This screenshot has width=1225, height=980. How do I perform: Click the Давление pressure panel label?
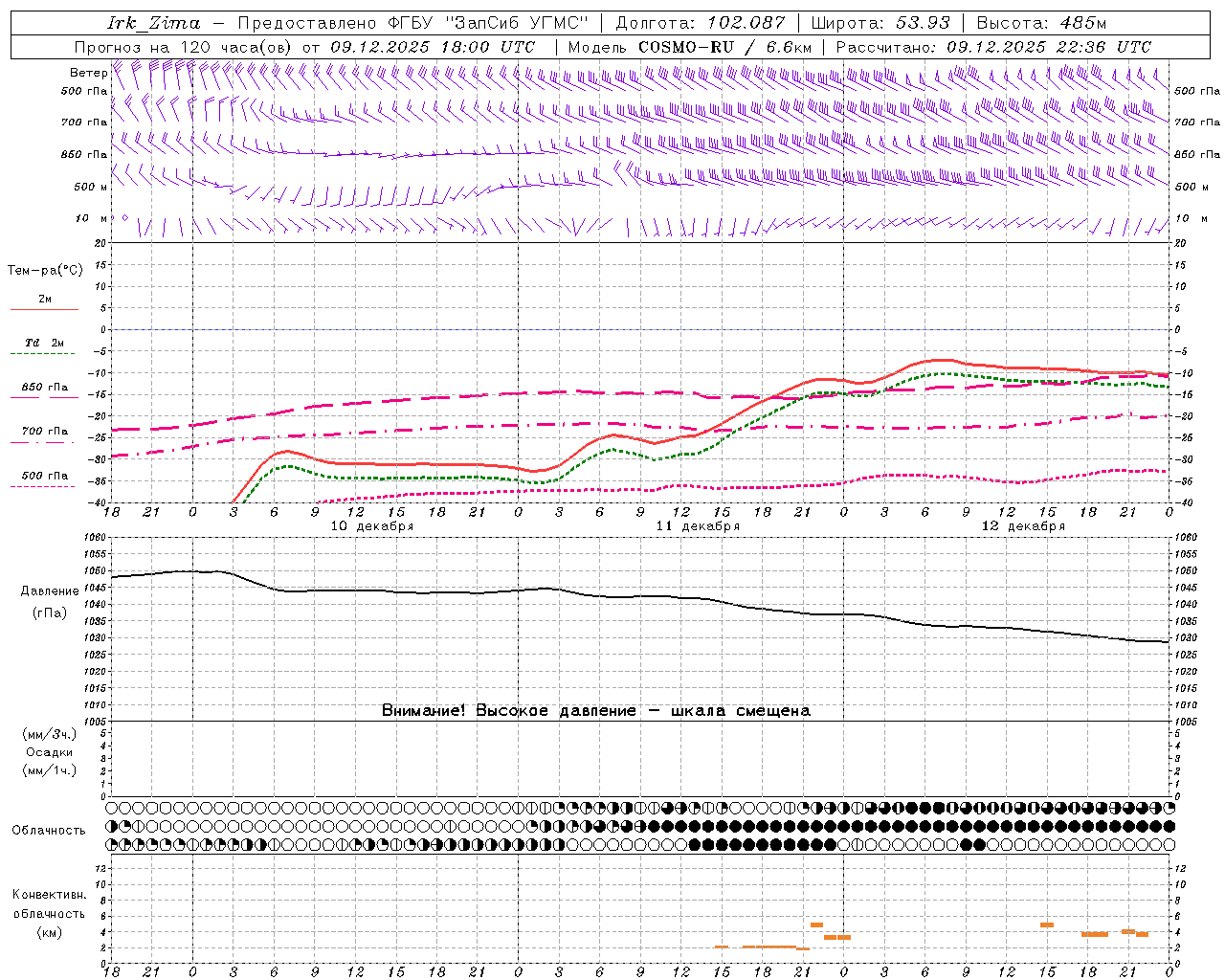(x=50, y=591)
